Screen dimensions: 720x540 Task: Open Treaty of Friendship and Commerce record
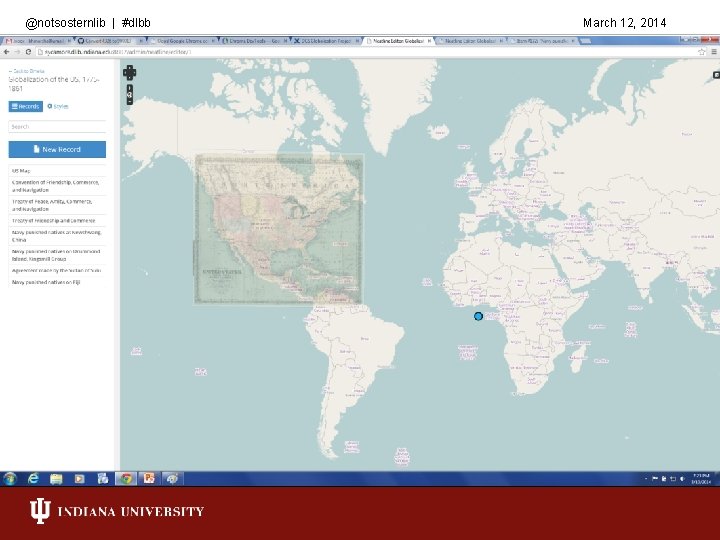(x=57, y=221)
